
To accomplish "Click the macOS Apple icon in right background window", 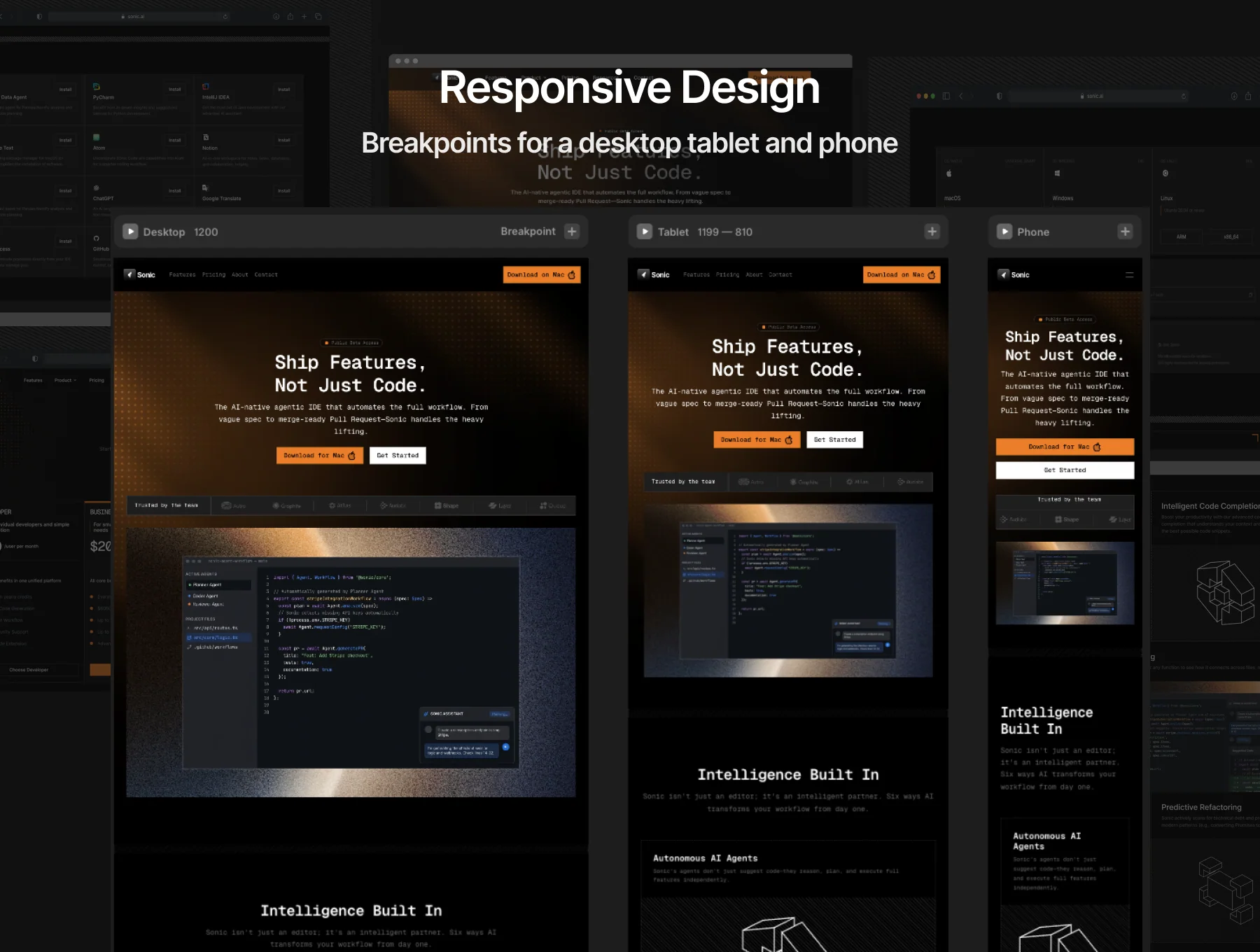I will tap(949, 174).
